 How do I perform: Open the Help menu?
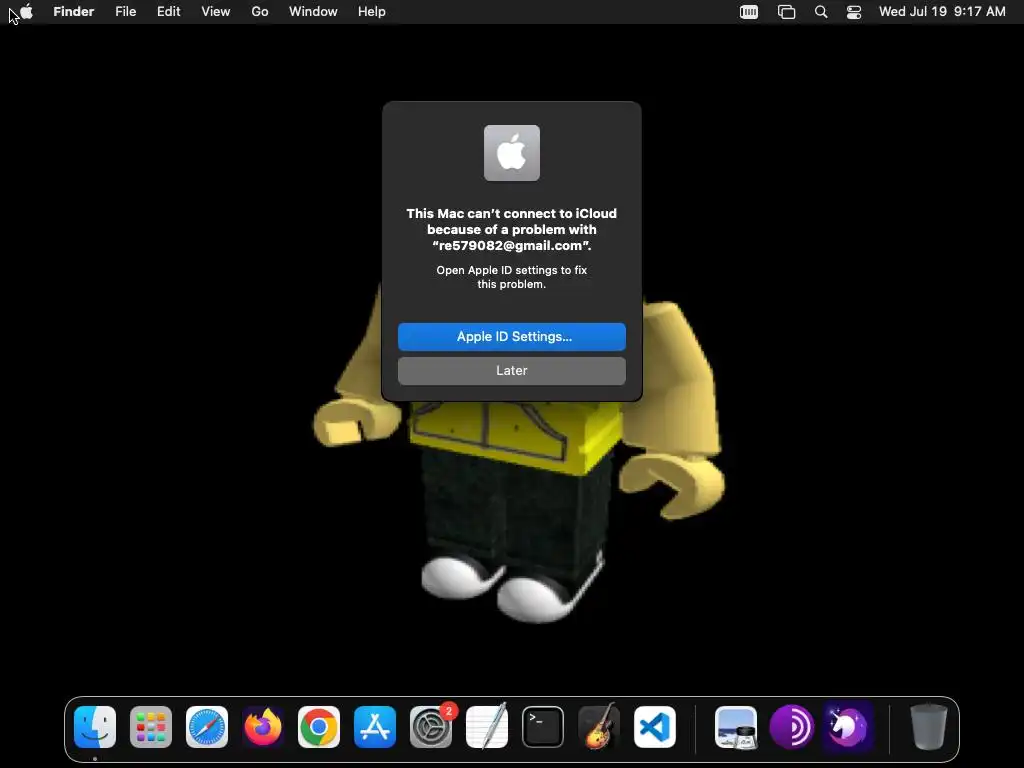tap(372, 12)
